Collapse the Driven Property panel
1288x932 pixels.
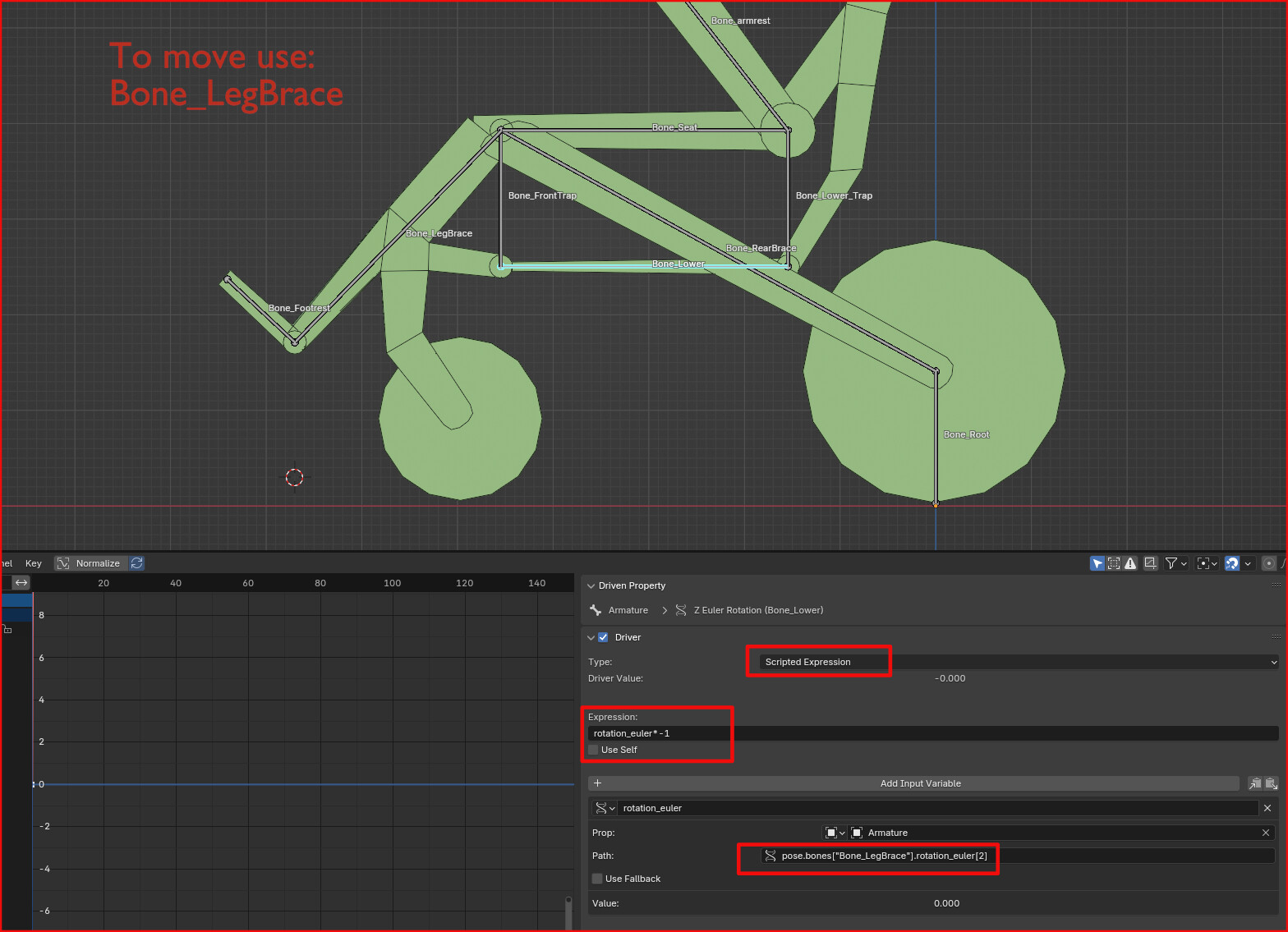pyautogui.click(x=591, y=585)
